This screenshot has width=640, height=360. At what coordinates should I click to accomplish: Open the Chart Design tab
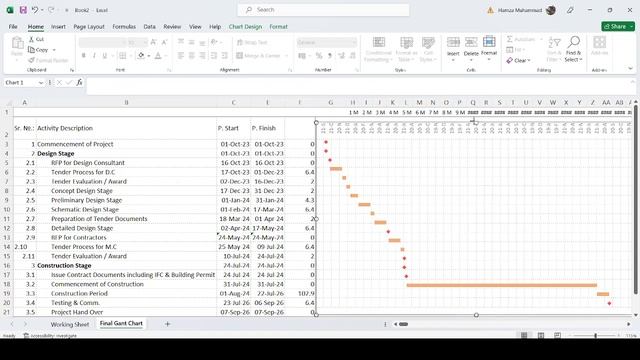click(245, 27)
